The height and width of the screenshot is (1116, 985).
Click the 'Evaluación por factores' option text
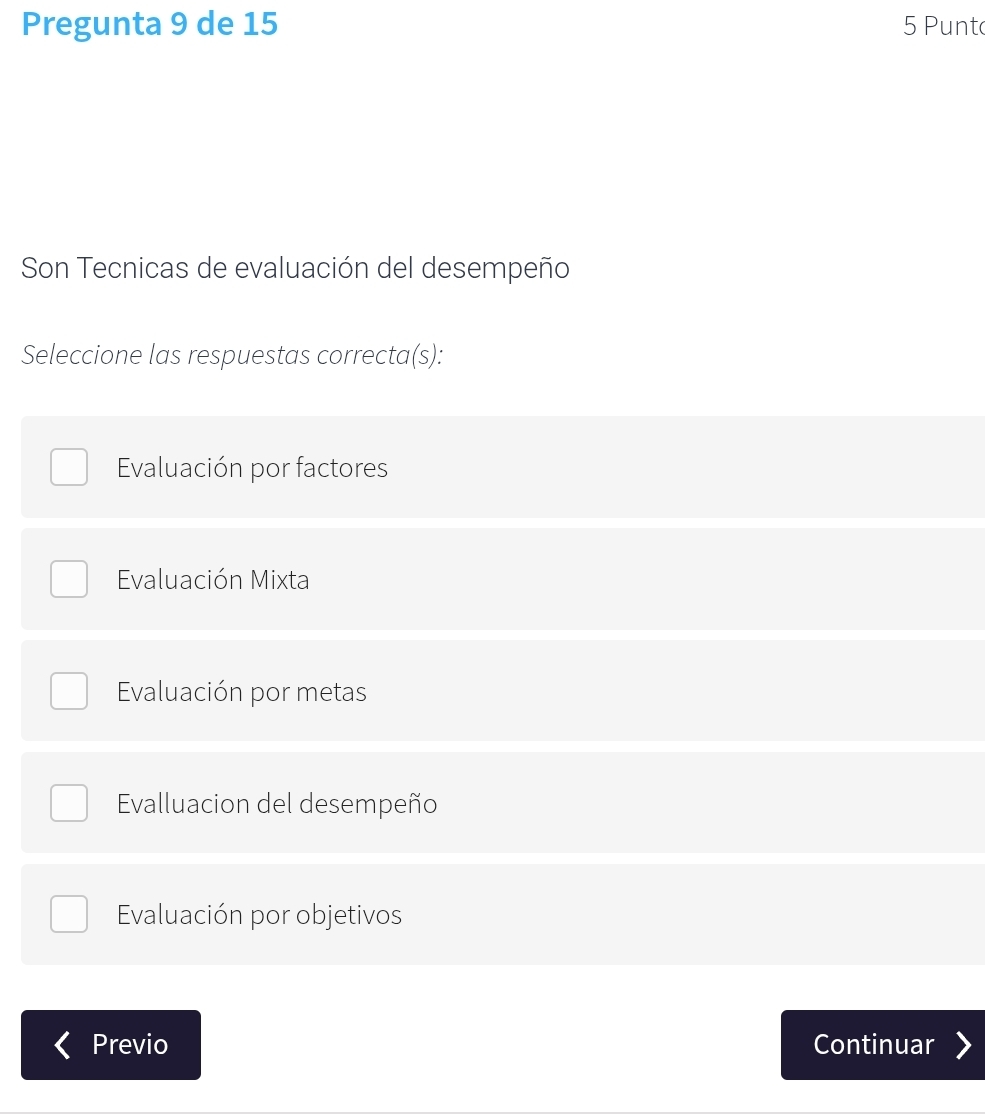(x=252, y=468)
